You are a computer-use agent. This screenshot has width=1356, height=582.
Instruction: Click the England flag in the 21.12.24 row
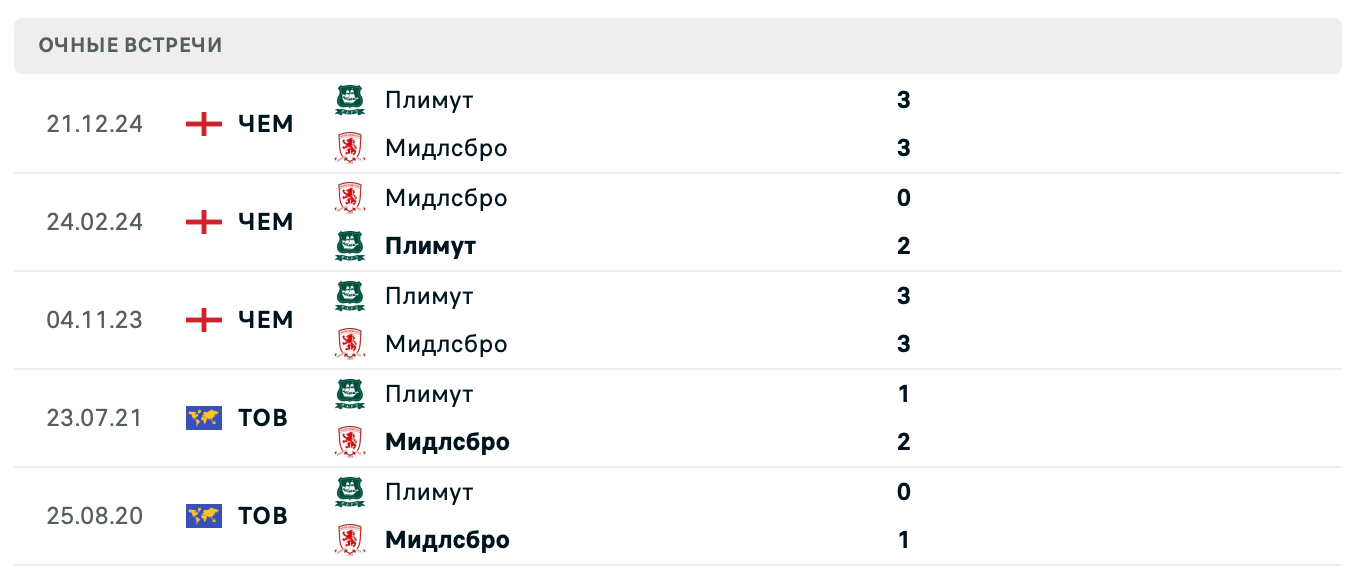(x=204, y=124)
